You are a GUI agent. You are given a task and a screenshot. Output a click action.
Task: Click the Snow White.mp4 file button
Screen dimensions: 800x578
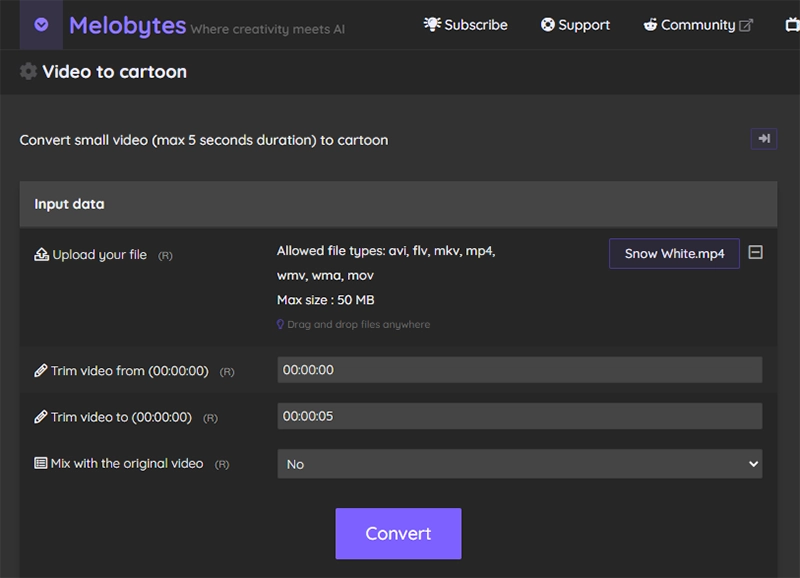[x=674, y=253]
